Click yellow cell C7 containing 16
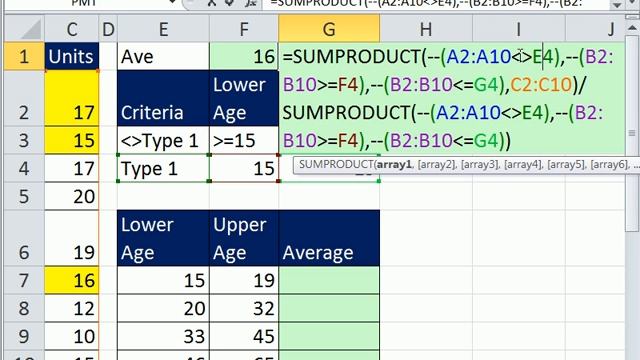This screenshot has width=640, height=360. point(71,280)
